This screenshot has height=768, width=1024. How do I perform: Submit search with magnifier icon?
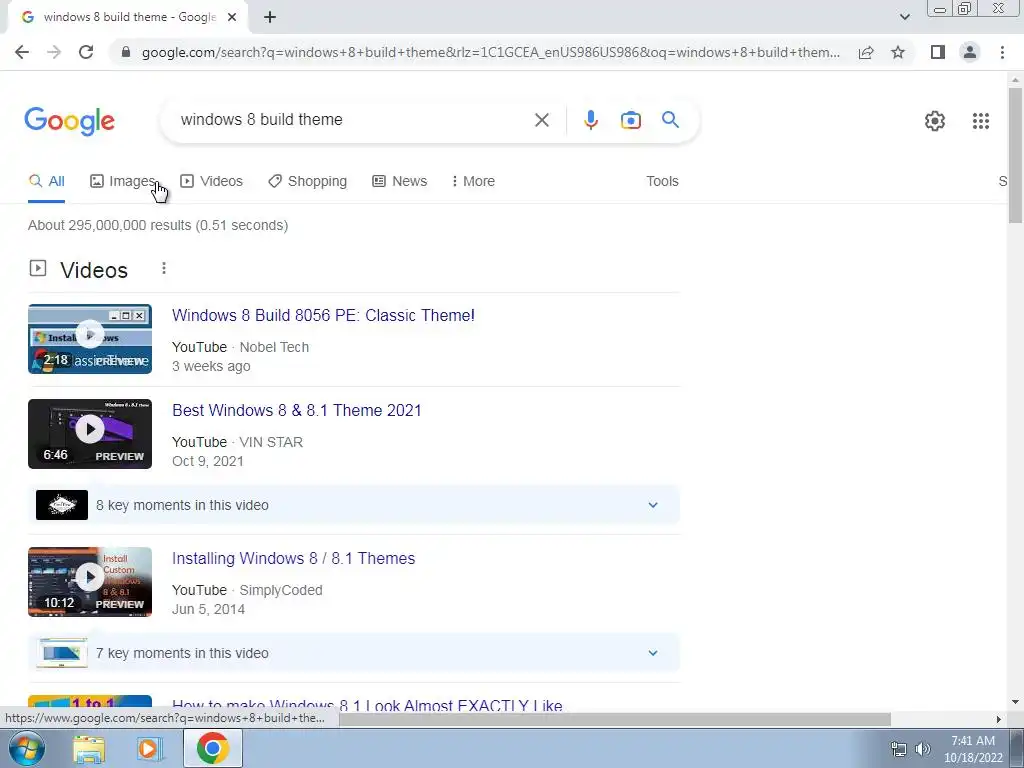pos(670,120)
